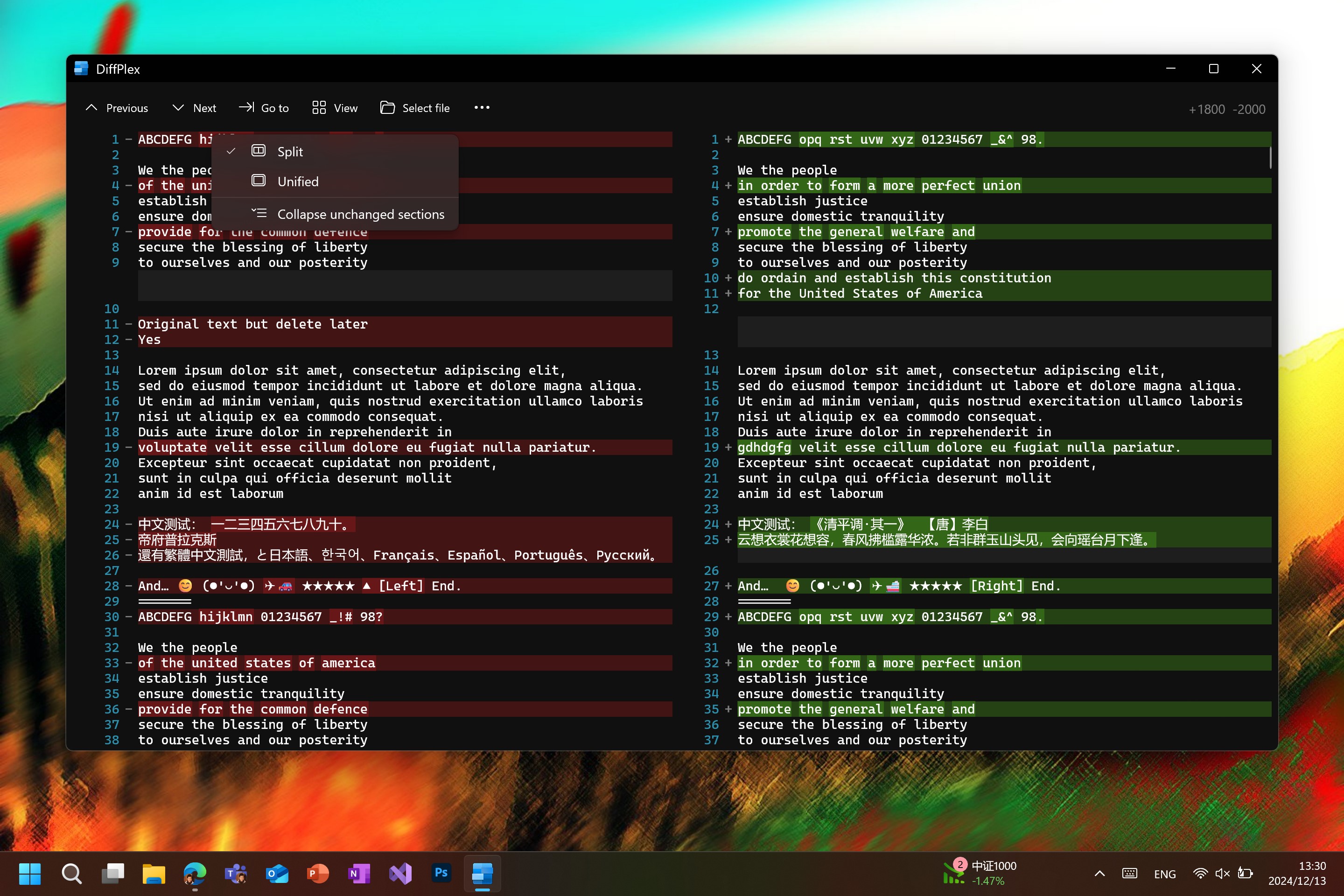Switch to the Unified view option
1344x896 pixels.
[x=335, y=181]
